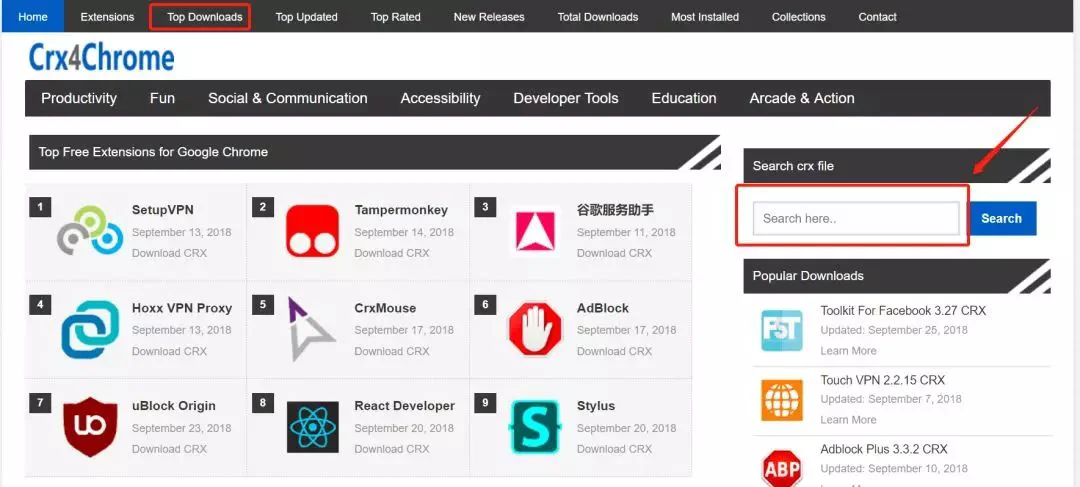The width and height of the screenshot is (1080, 487).
Task: Open the Total Downloads page
Action: click(x=598, y=17)
